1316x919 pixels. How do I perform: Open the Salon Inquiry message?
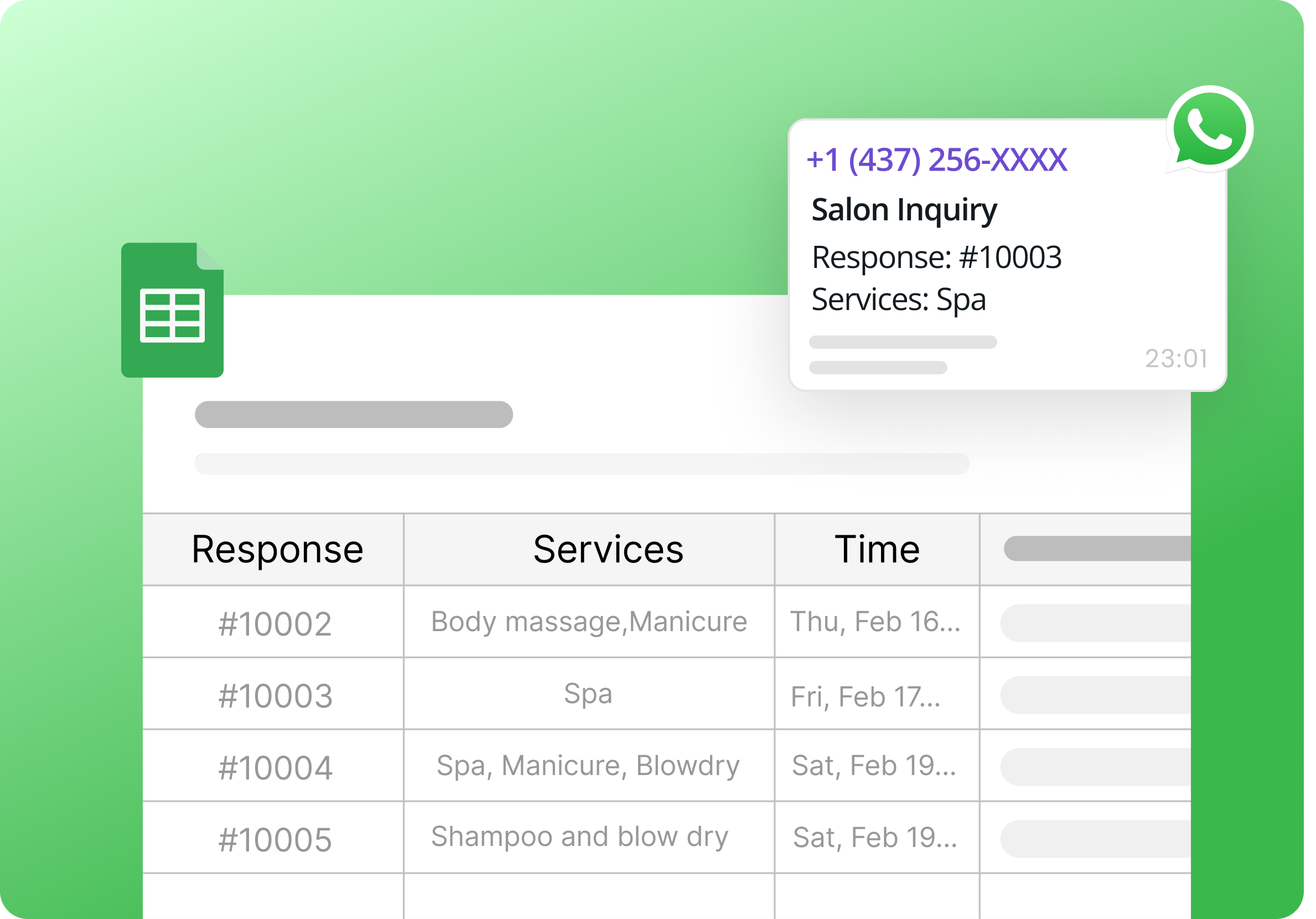tap(904, 209)
